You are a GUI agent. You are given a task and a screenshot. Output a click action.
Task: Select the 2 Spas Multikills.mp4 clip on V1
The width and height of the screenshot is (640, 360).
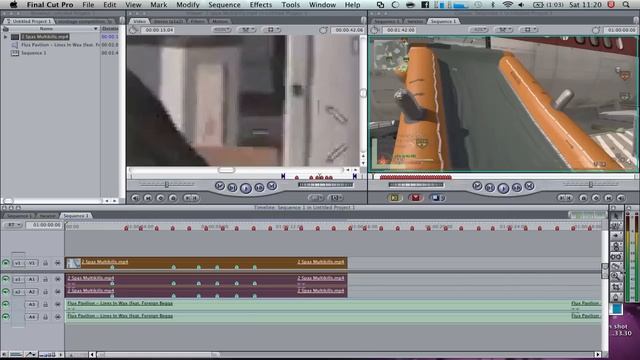206,263
